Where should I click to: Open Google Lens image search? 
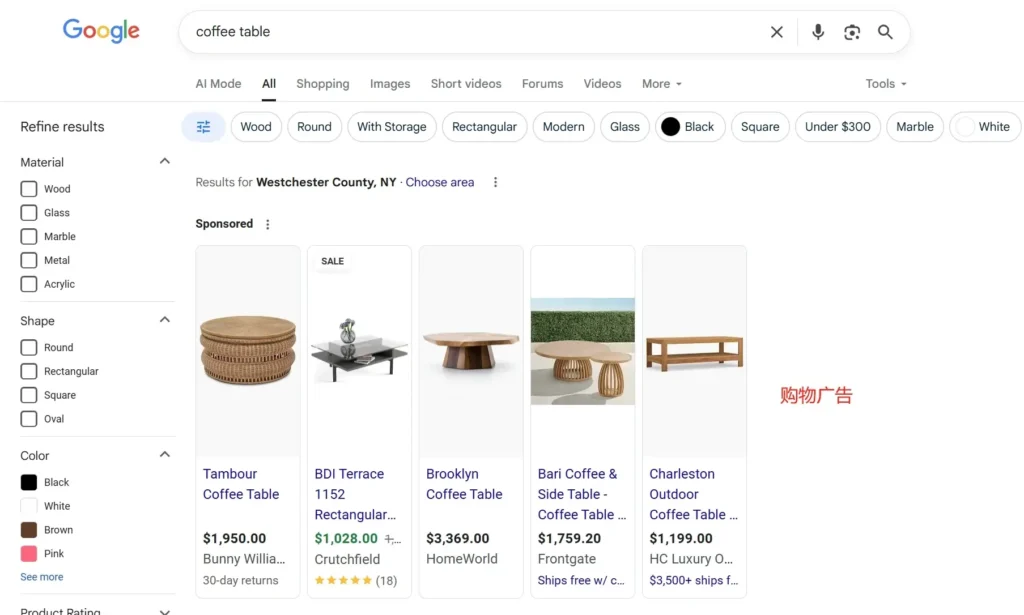pos(852,32)
